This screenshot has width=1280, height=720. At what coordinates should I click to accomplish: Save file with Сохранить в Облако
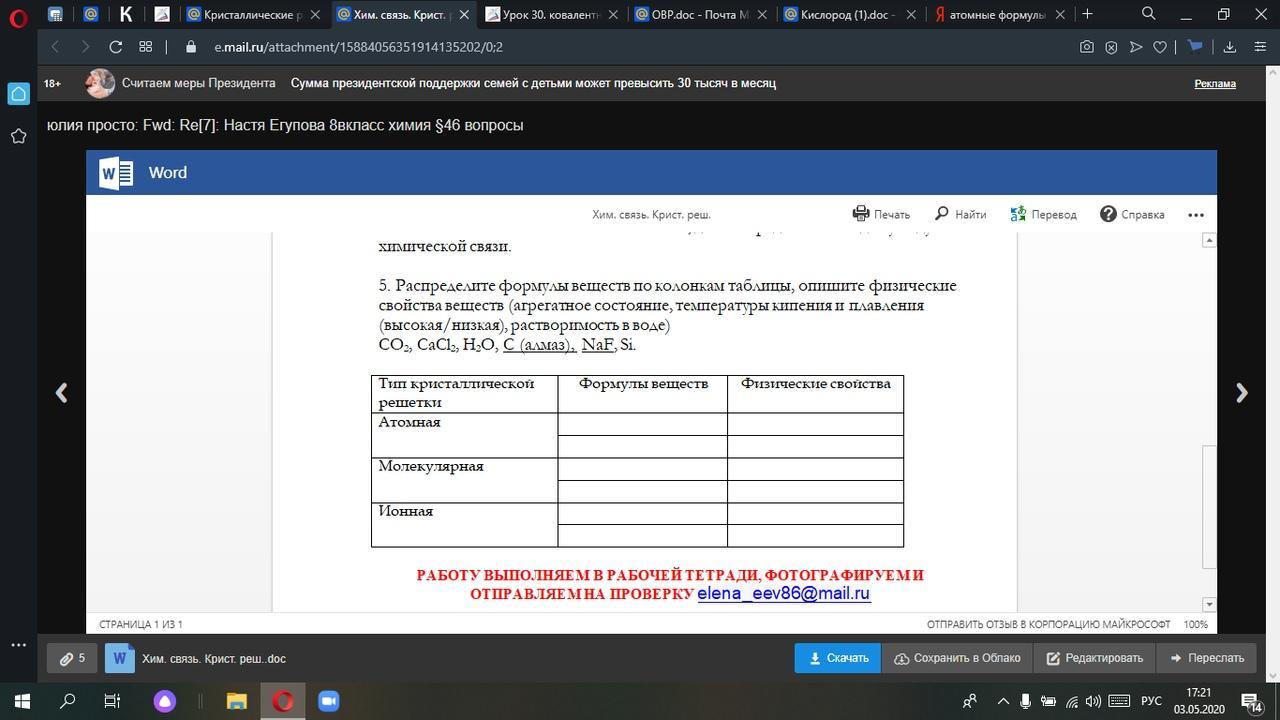tap(957, 658)
